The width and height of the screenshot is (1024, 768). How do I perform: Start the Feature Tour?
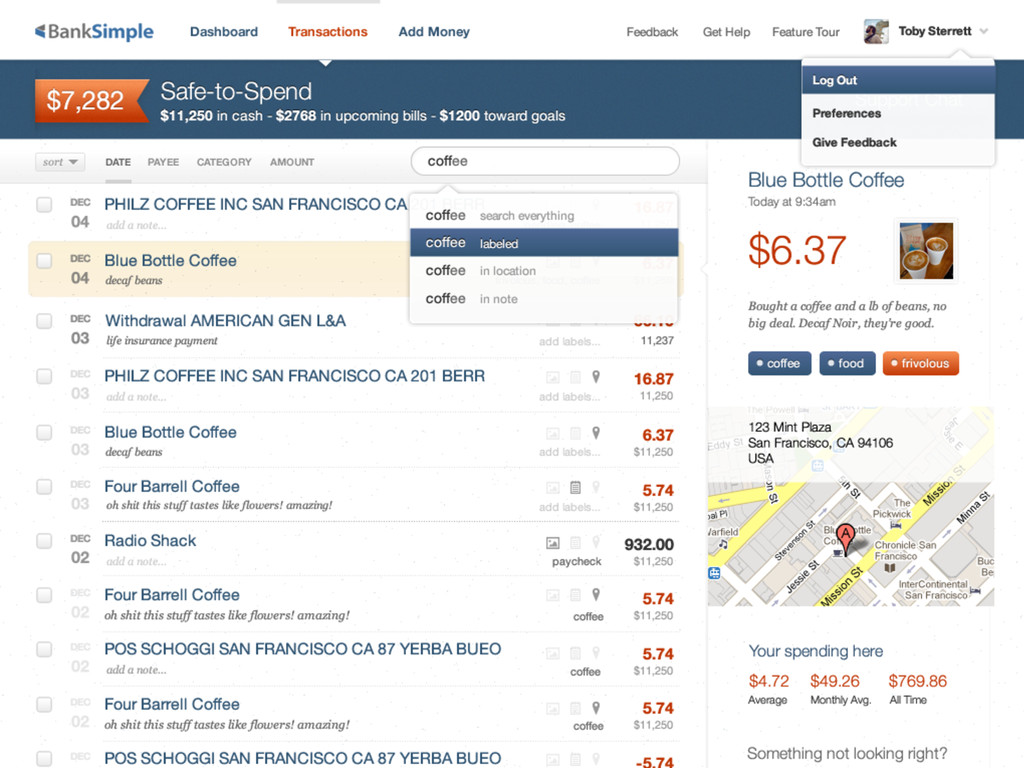coord(805,32)
